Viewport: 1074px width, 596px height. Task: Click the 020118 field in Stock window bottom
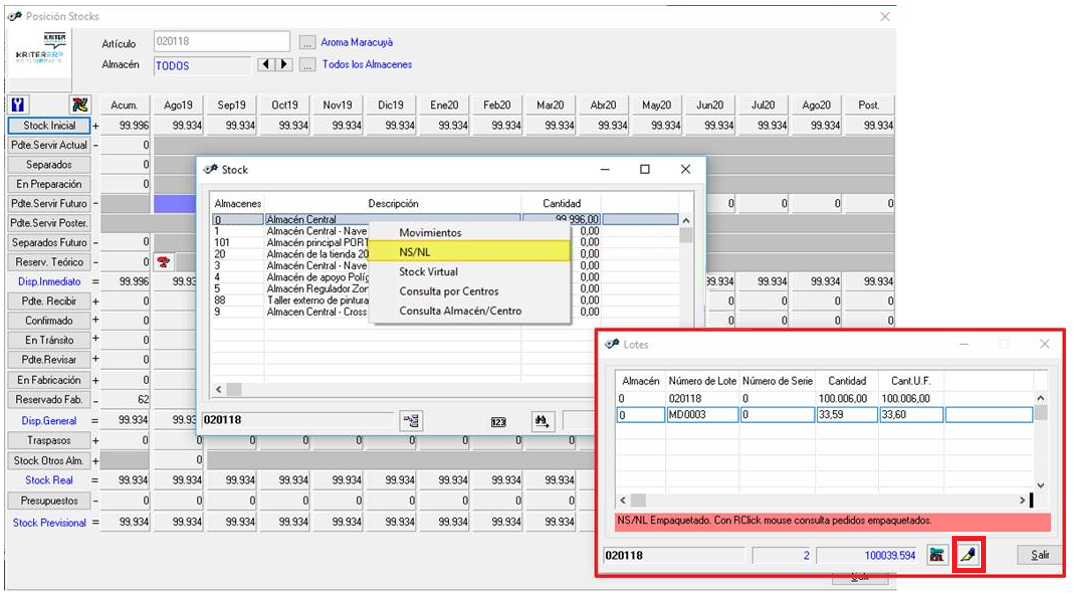coord(299,420)
